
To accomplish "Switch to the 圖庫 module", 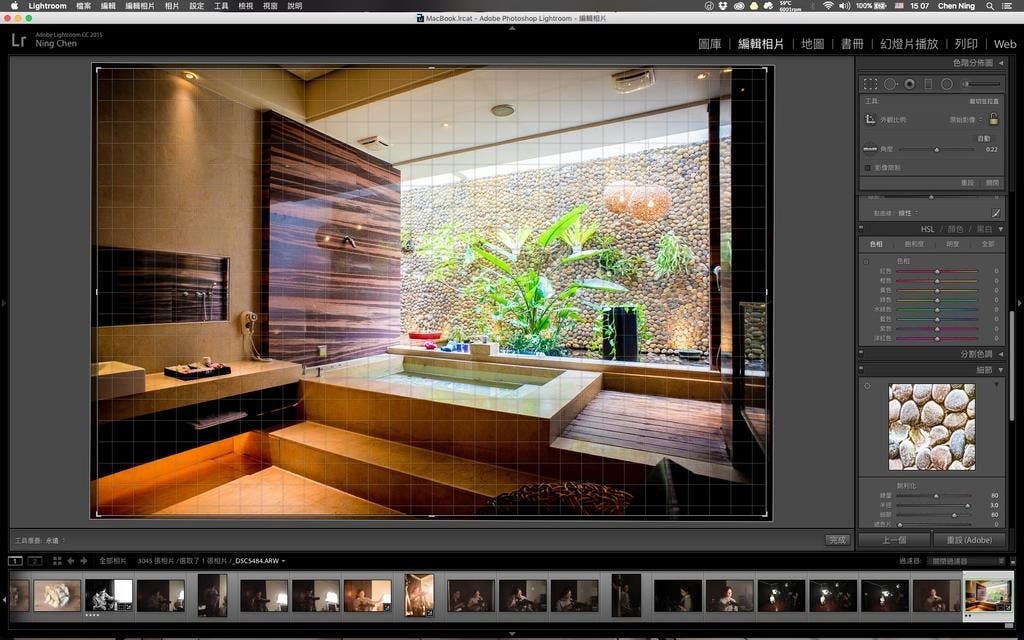I will (709, 44).
